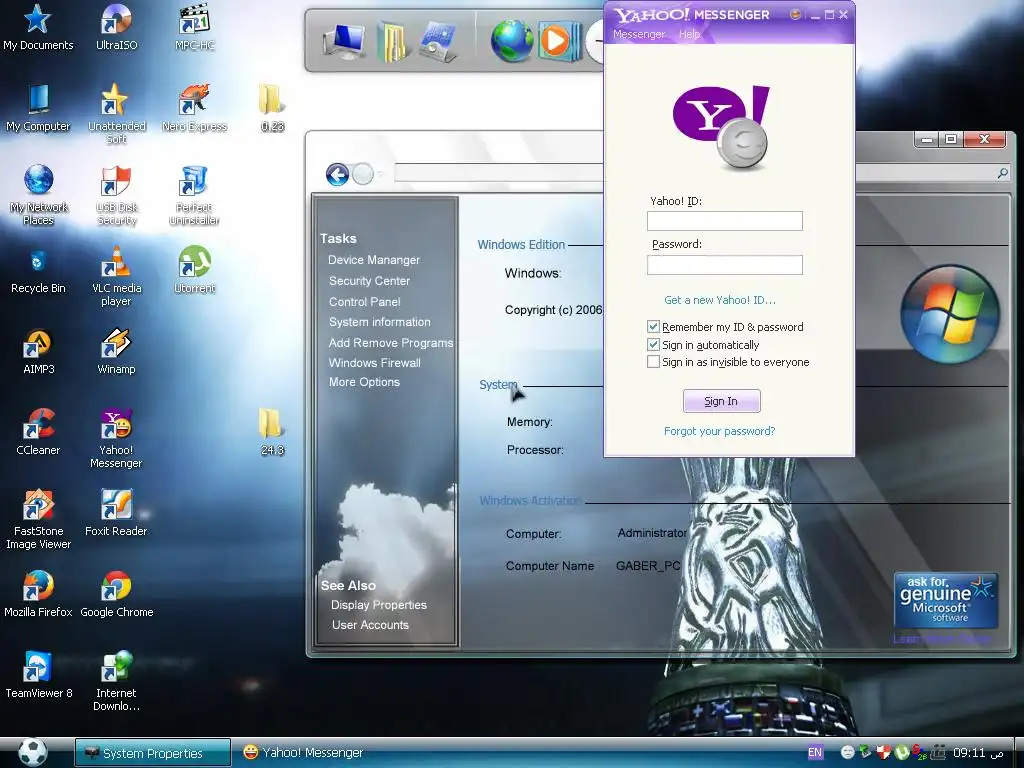Select the folder named 0.23
The image size is (1024, 768).
pos(272,108)
